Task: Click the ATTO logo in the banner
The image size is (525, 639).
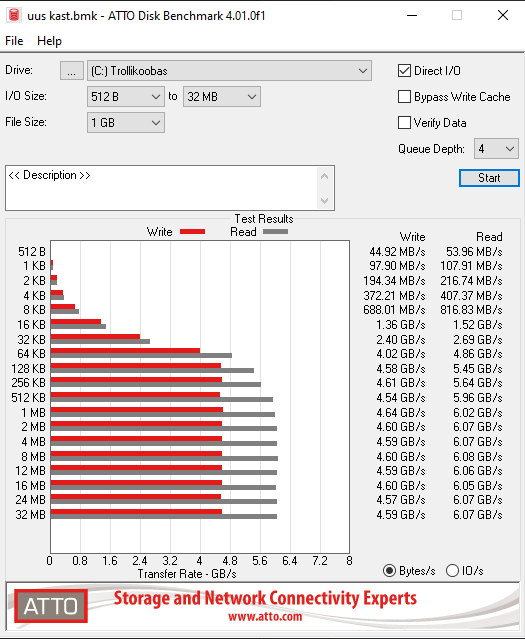Action: [x=51, y=606]
